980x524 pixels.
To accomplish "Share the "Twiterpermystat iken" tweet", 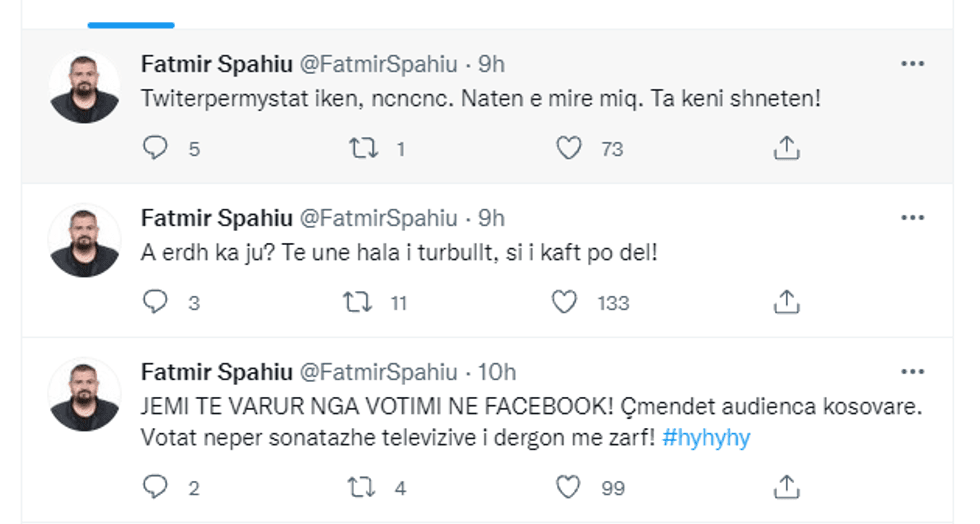I will [x=787, y=148].
